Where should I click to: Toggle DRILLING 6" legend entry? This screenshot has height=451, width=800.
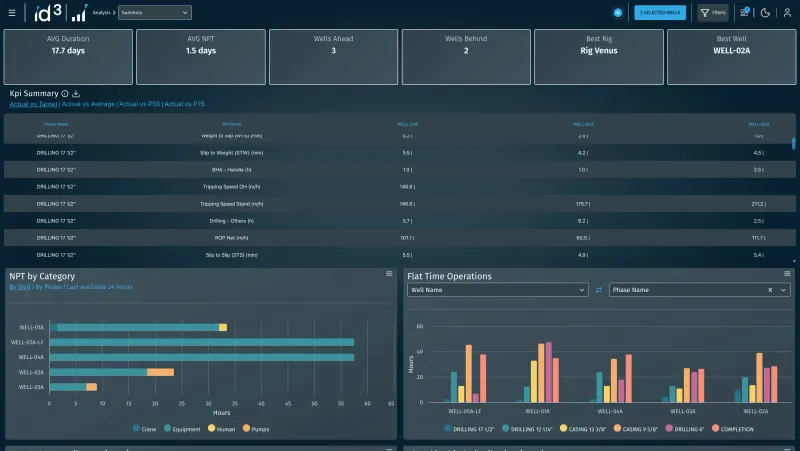tap(685, 429)
